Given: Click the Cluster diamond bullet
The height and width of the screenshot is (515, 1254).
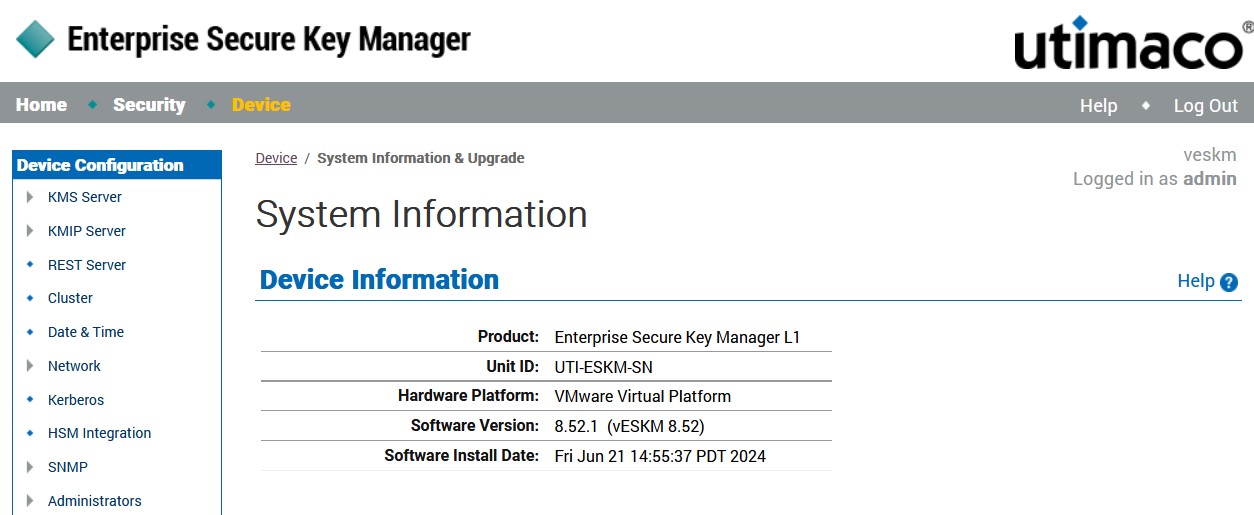Looking at the screenshot, I should click(30, 298).
